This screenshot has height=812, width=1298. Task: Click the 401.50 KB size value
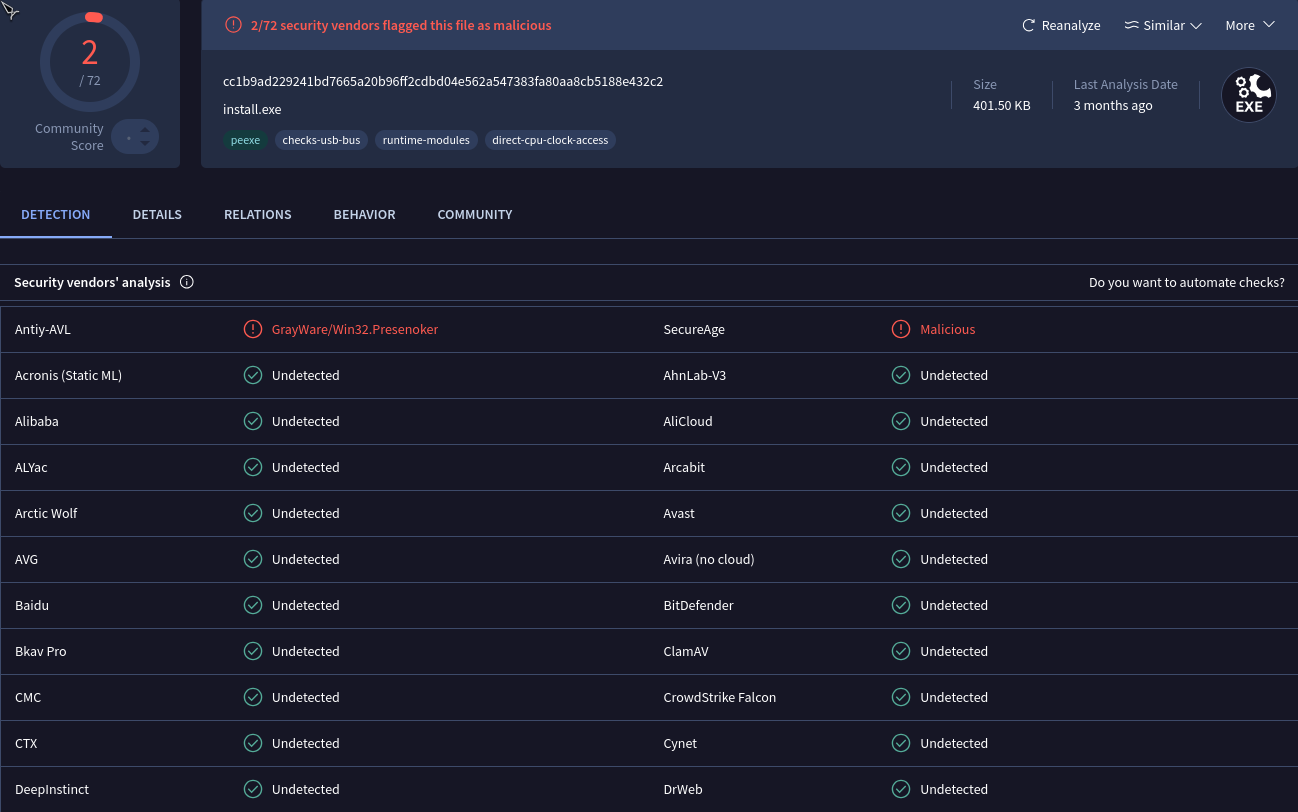[1001, 105]
